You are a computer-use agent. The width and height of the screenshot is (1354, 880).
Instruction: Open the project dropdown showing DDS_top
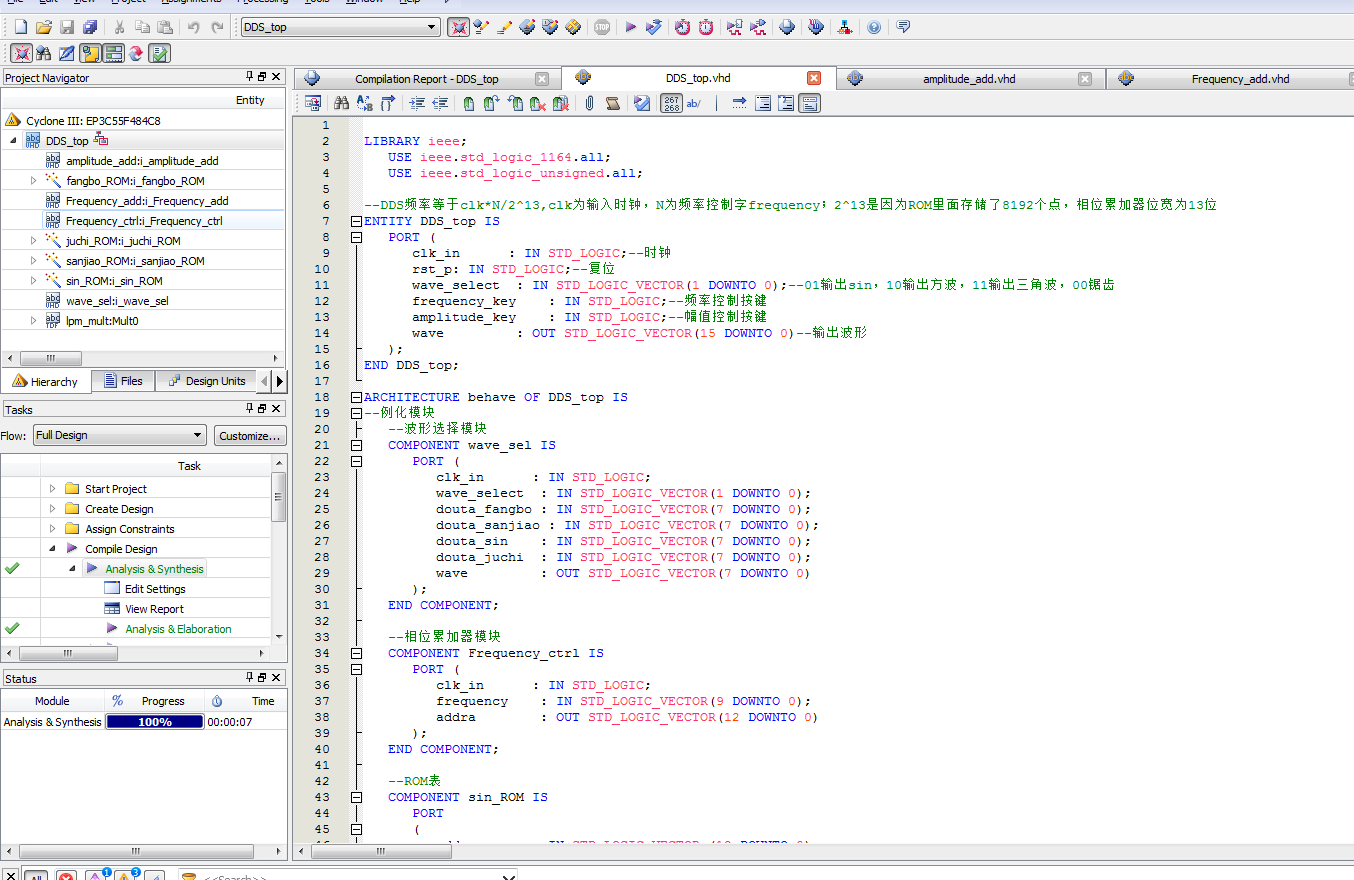pyautogui.click(x=340, y=27)
